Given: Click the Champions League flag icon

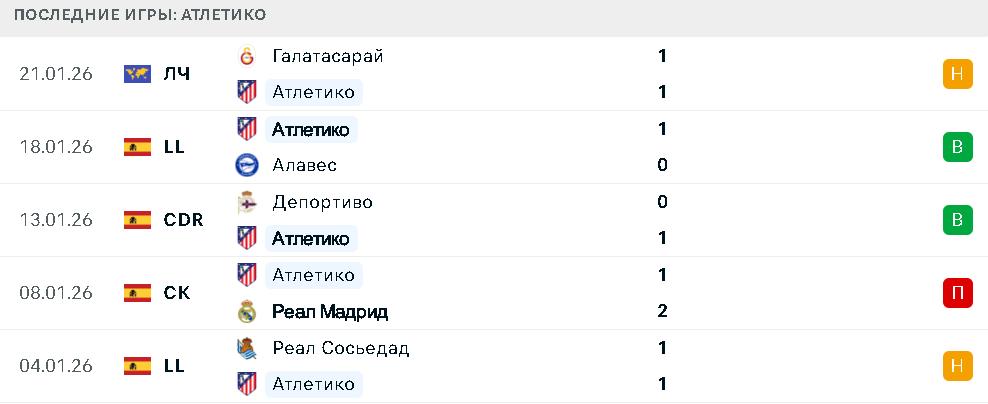Looking at the screenshot, I should pos(137,74).
